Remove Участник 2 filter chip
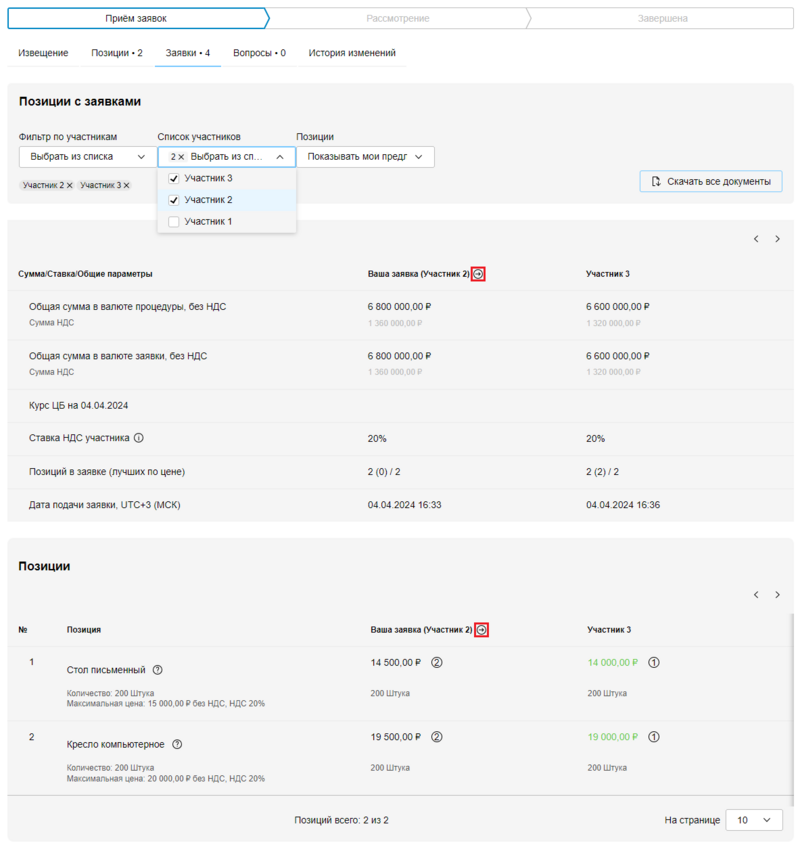Screen dimensions: 800x843 (x=69, y=186)
